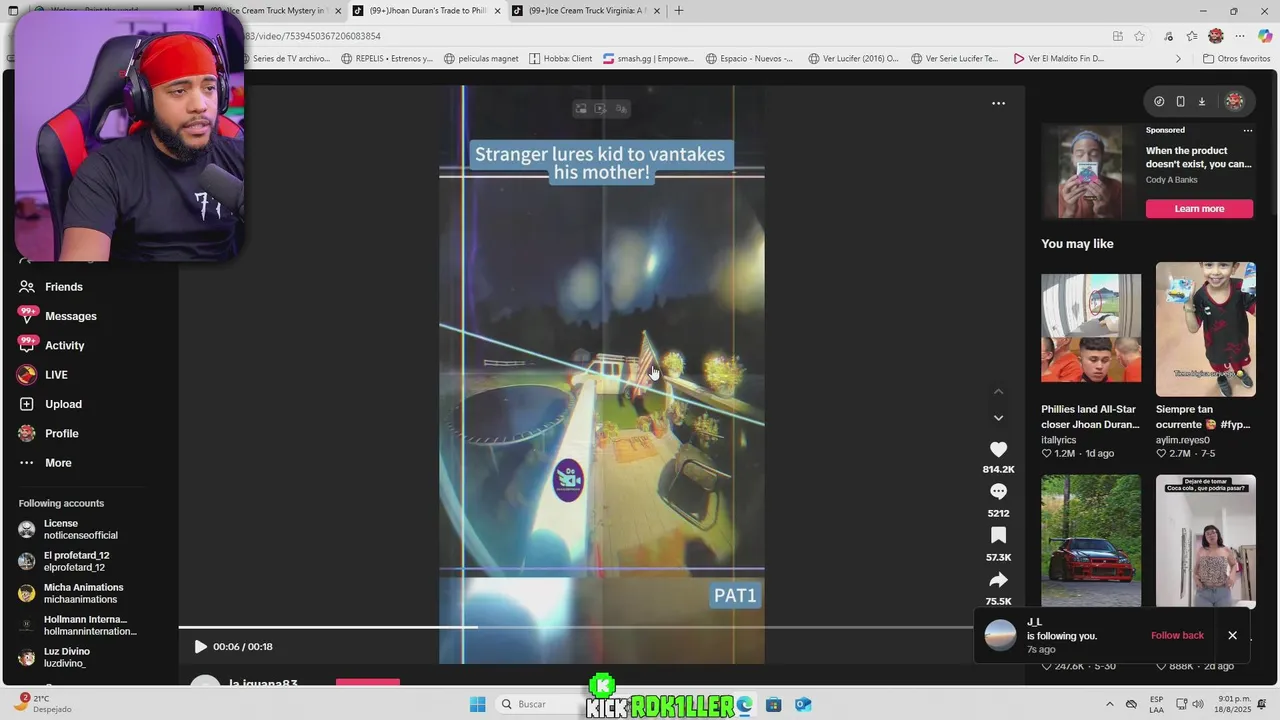Expand the More sidebar menu

(x=58, y=463)
